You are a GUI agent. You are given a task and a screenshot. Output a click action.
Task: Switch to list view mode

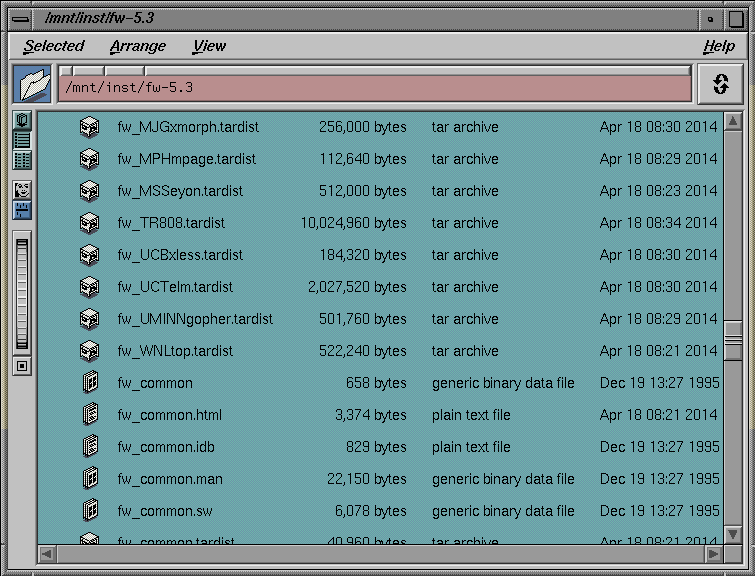[22, 141]
